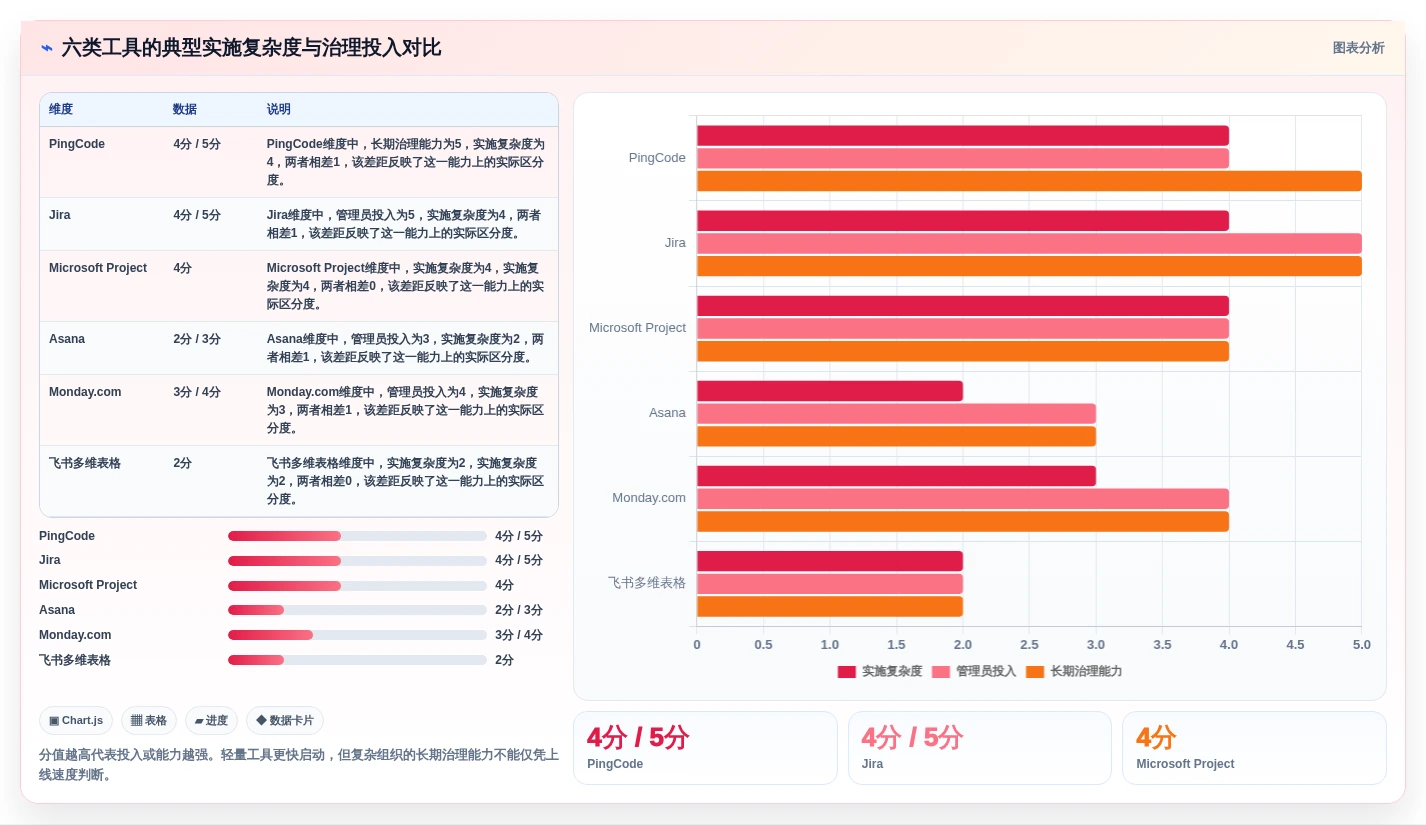Image resolution: width=1426 pixels, height=825 pixels.
Task: Click the 图表分析 label in header
Action: 1358,48
